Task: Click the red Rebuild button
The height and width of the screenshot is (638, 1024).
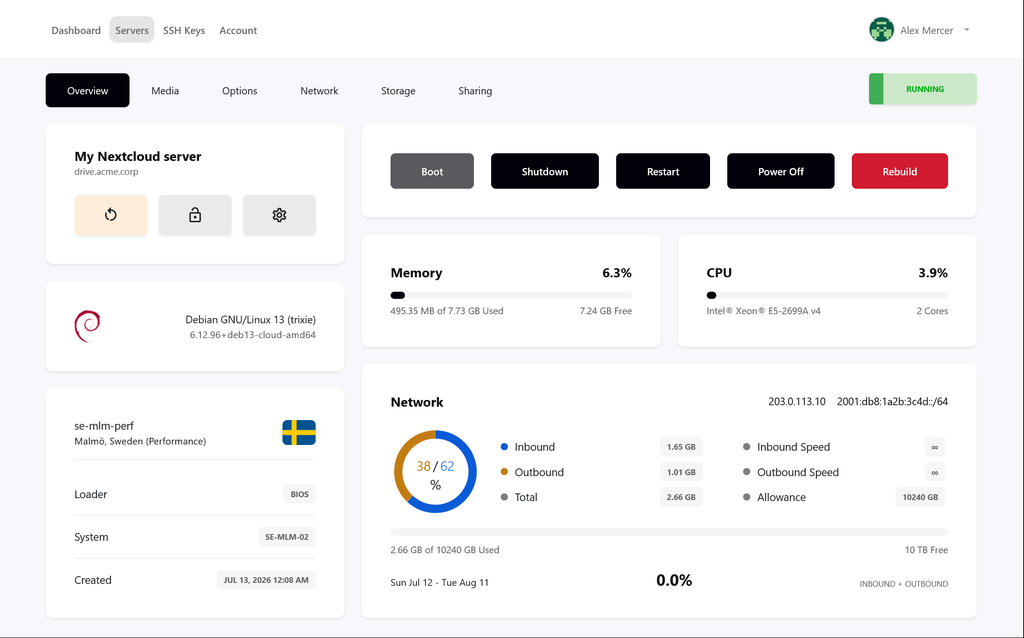Action: coord(900,171)
